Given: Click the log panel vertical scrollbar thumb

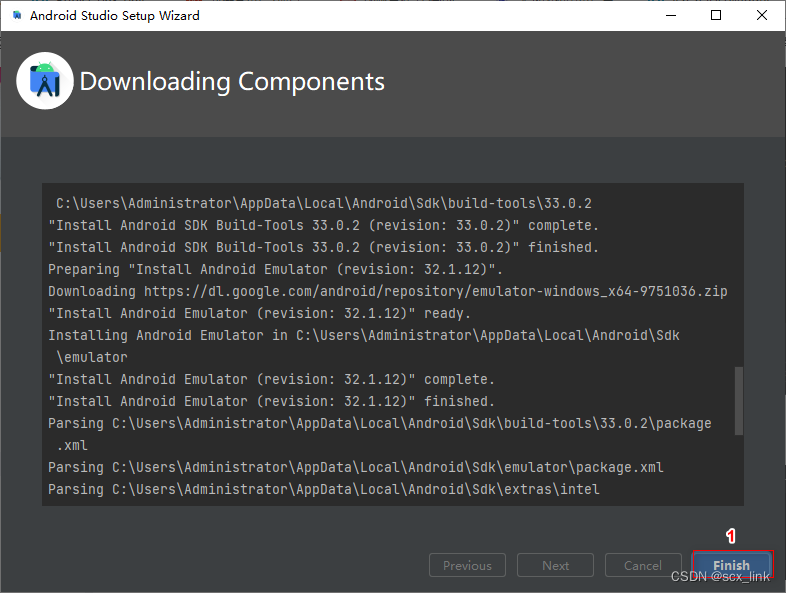Looking at the screenshot, I should point(739,400).
